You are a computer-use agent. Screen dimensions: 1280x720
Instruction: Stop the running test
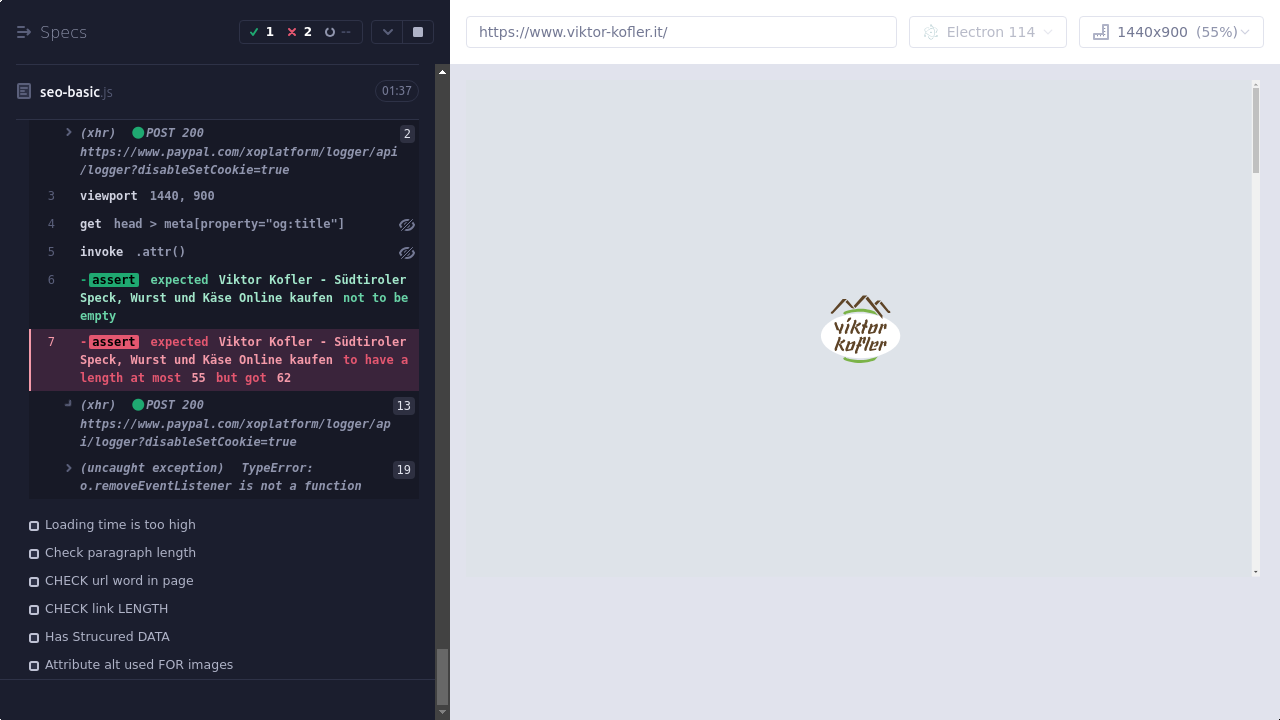point(418,32)
